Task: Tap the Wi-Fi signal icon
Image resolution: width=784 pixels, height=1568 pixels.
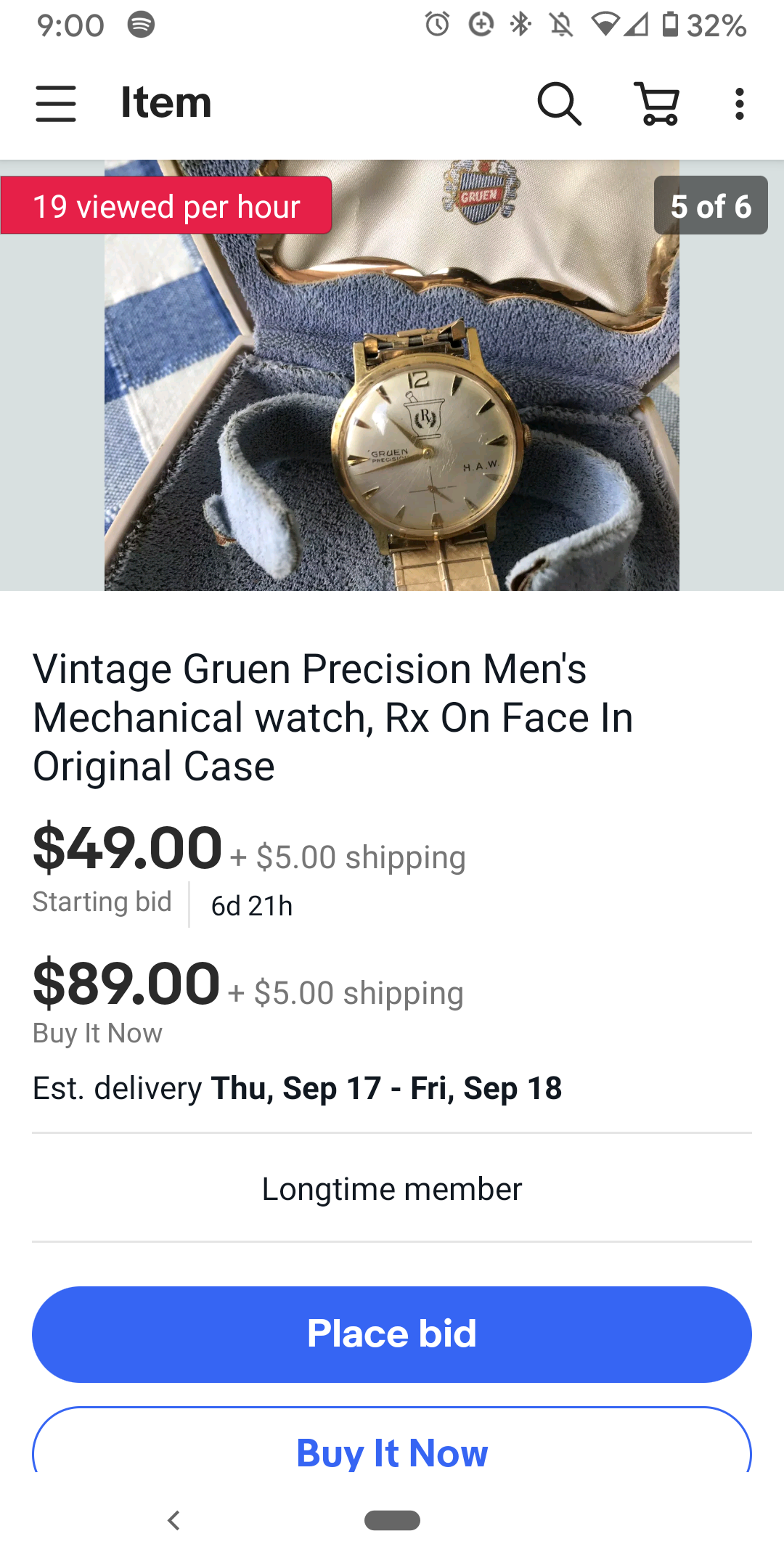Action: 605,25
